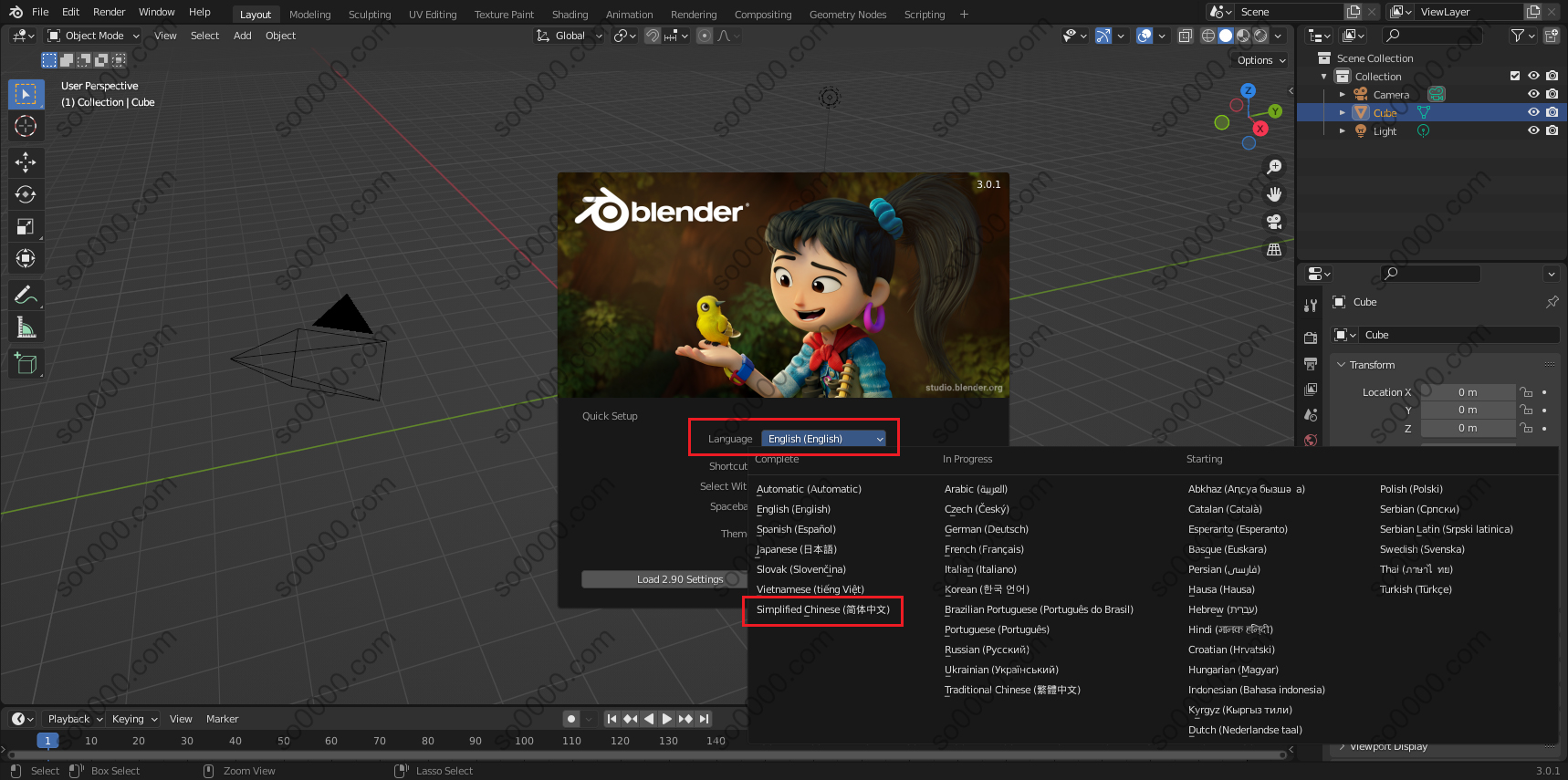
Task: Choose German (Deutsch) language
Action: coord(986,529)
